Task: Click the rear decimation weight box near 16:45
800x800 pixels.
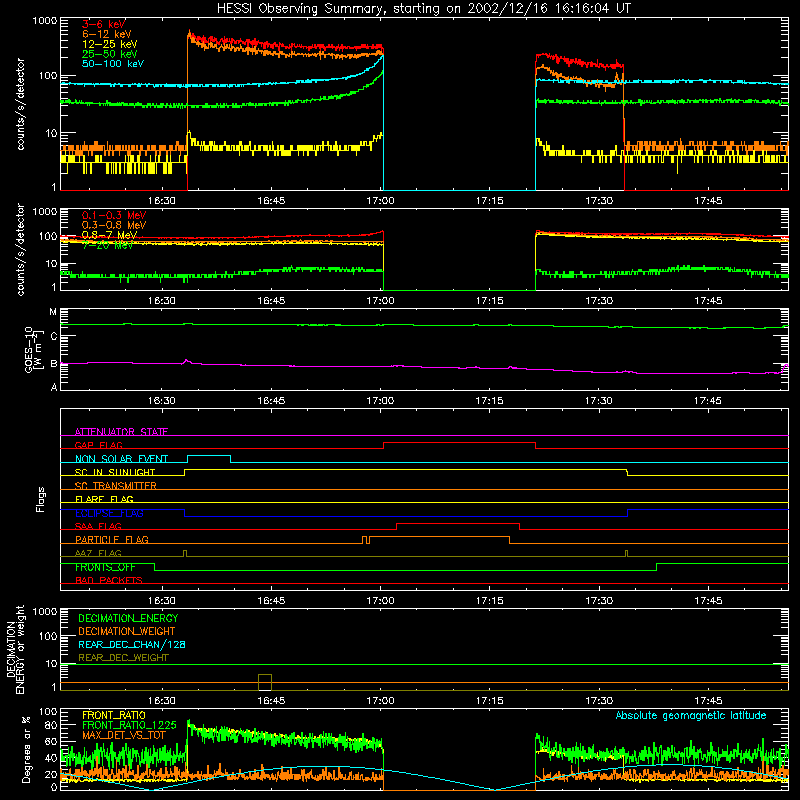Action: point(265,682)
